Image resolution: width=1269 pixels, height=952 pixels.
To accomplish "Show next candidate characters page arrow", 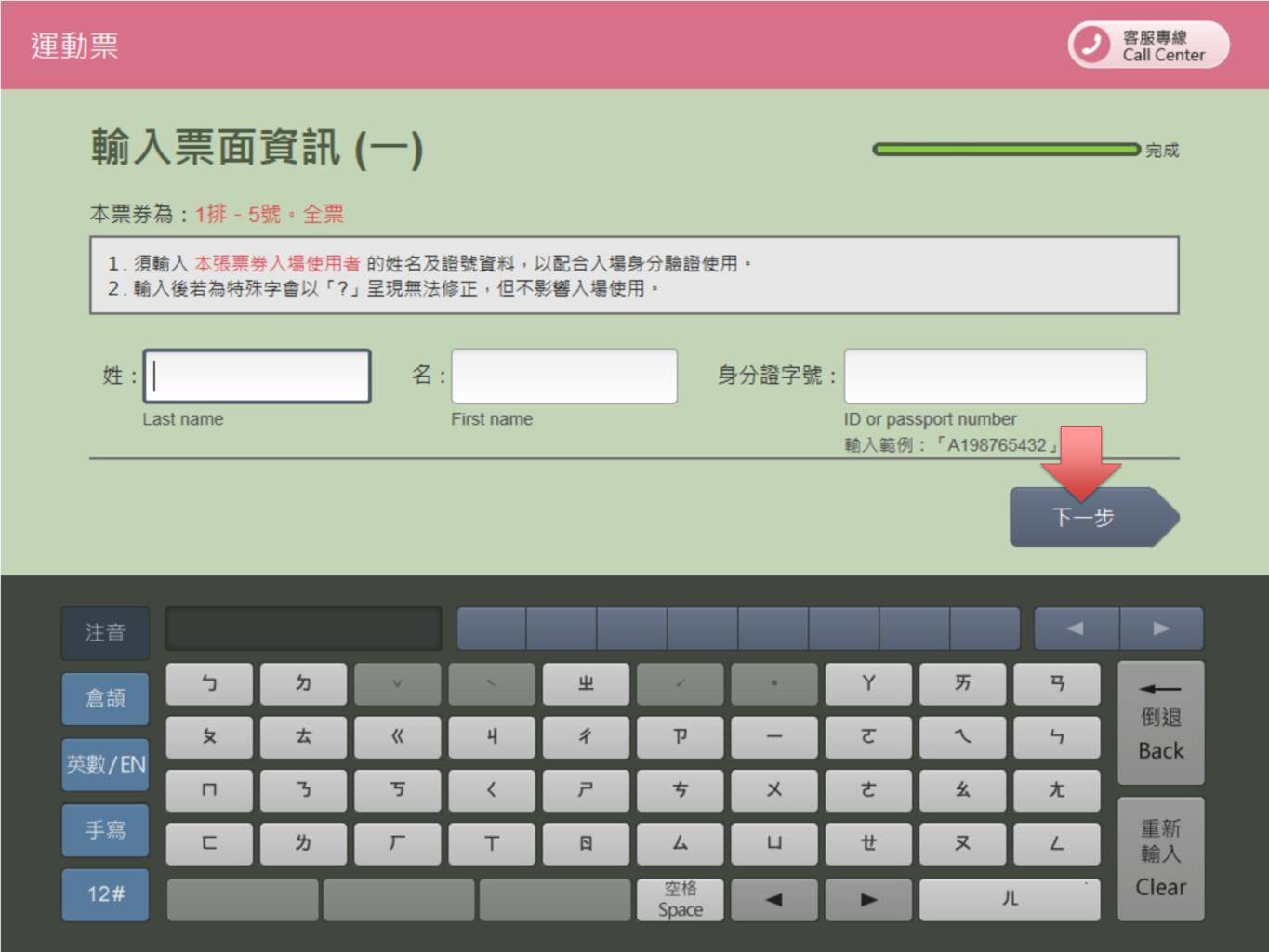I will (1161, 628).
